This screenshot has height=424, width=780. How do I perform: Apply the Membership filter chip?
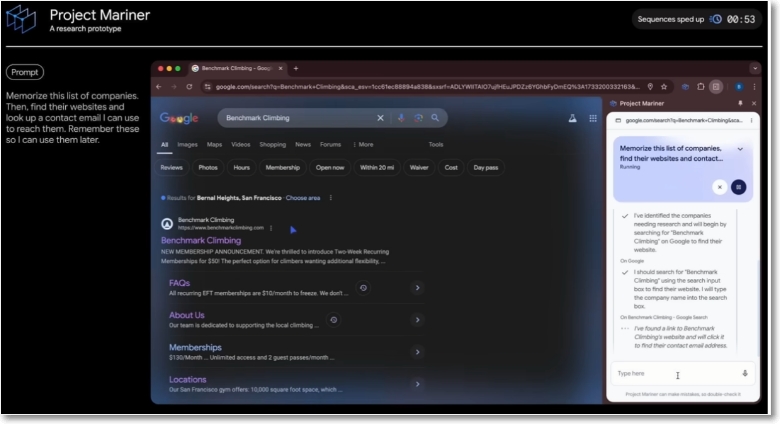pos(283,168)
